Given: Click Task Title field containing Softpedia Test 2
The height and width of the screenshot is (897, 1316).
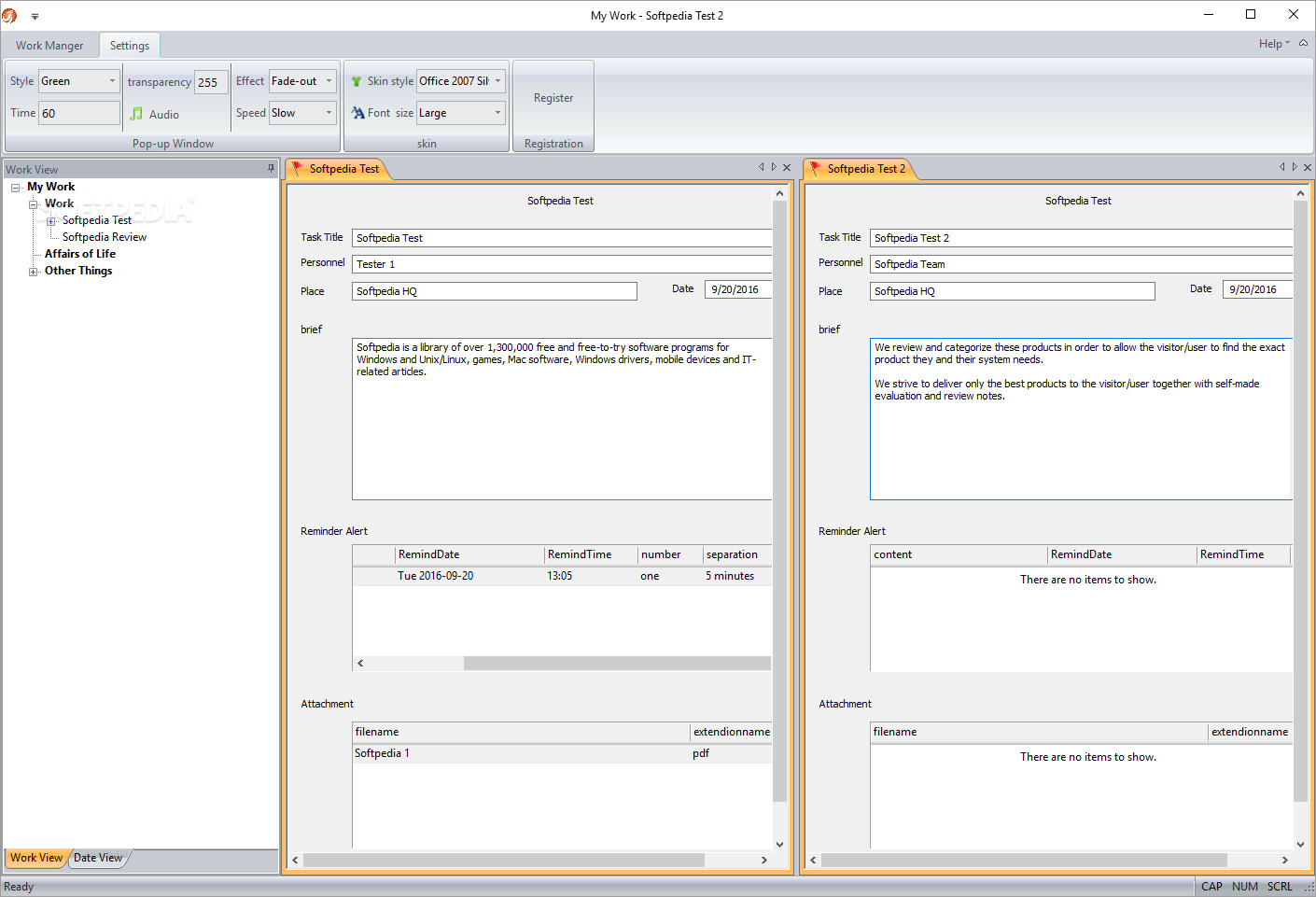Looking at the screenshot, I should tap(1081, 238).
